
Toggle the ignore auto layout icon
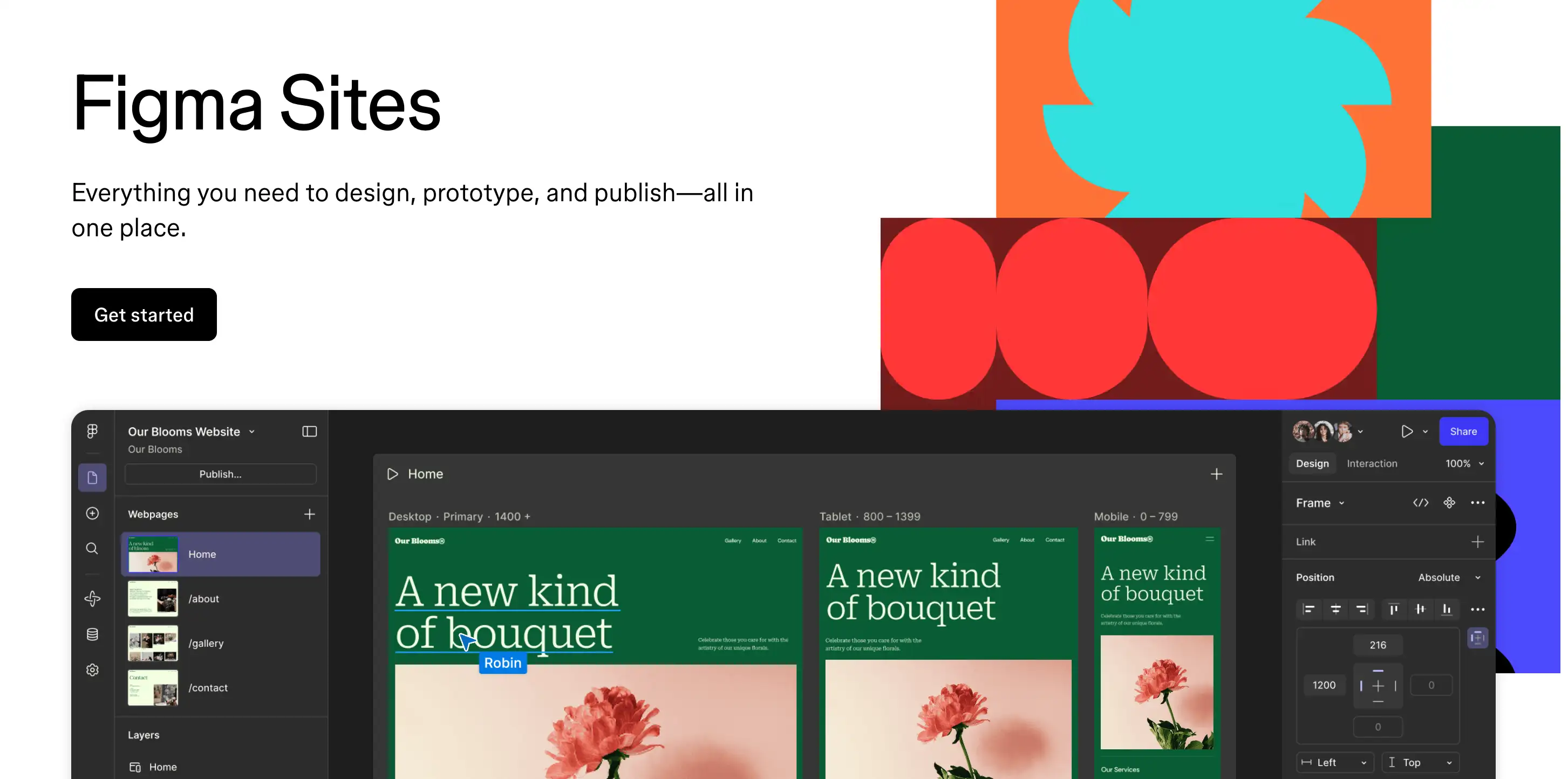pos(1477,637)
